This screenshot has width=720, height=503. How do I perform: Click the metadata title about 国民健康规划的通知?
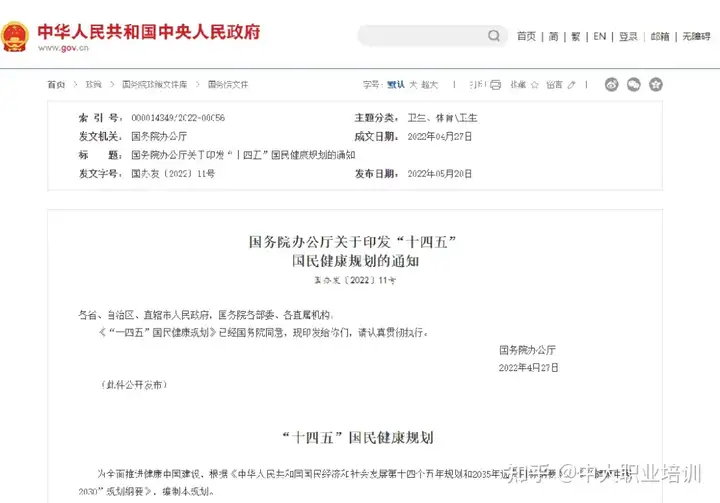[x=243, y=155]
